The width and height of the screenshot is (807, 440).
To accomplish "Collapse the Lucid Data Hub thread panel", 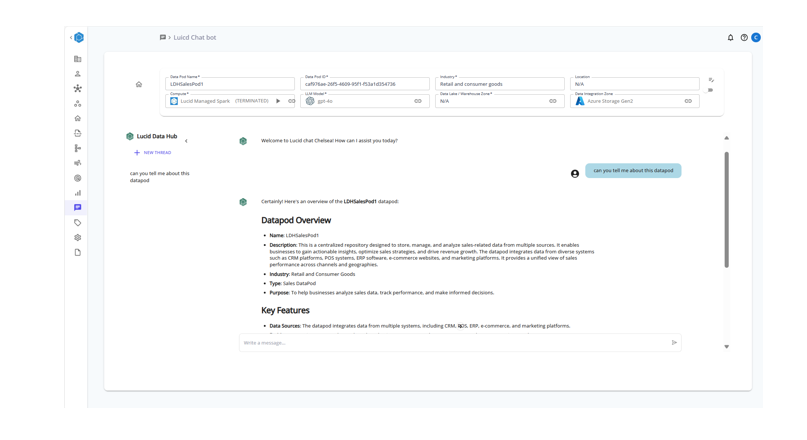I will tap(186, 141).
